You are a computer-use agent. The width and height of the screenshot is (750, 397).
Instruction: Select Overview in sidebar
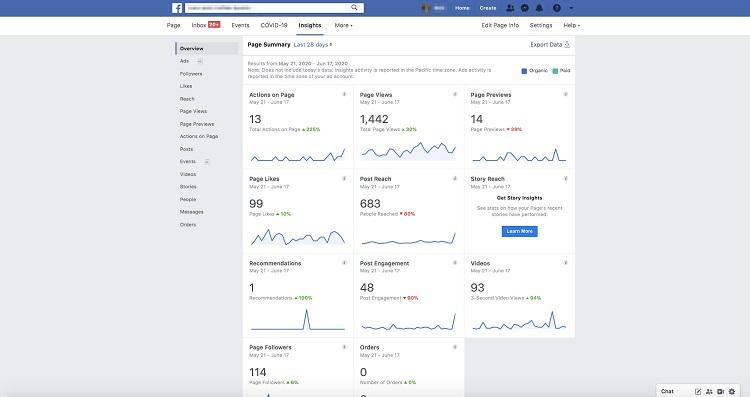(x=207, y=48)
